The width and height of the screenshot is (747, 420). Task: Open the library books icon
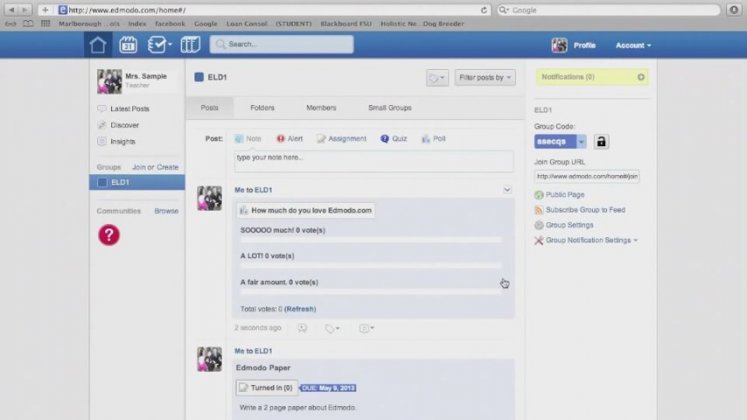point(190,45)
